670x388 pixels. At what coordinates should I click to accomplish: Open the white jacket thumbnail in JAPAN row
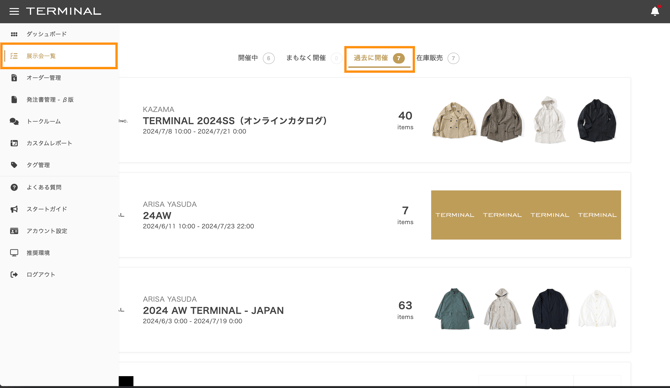pyautogui.click(x=597, y=309)
